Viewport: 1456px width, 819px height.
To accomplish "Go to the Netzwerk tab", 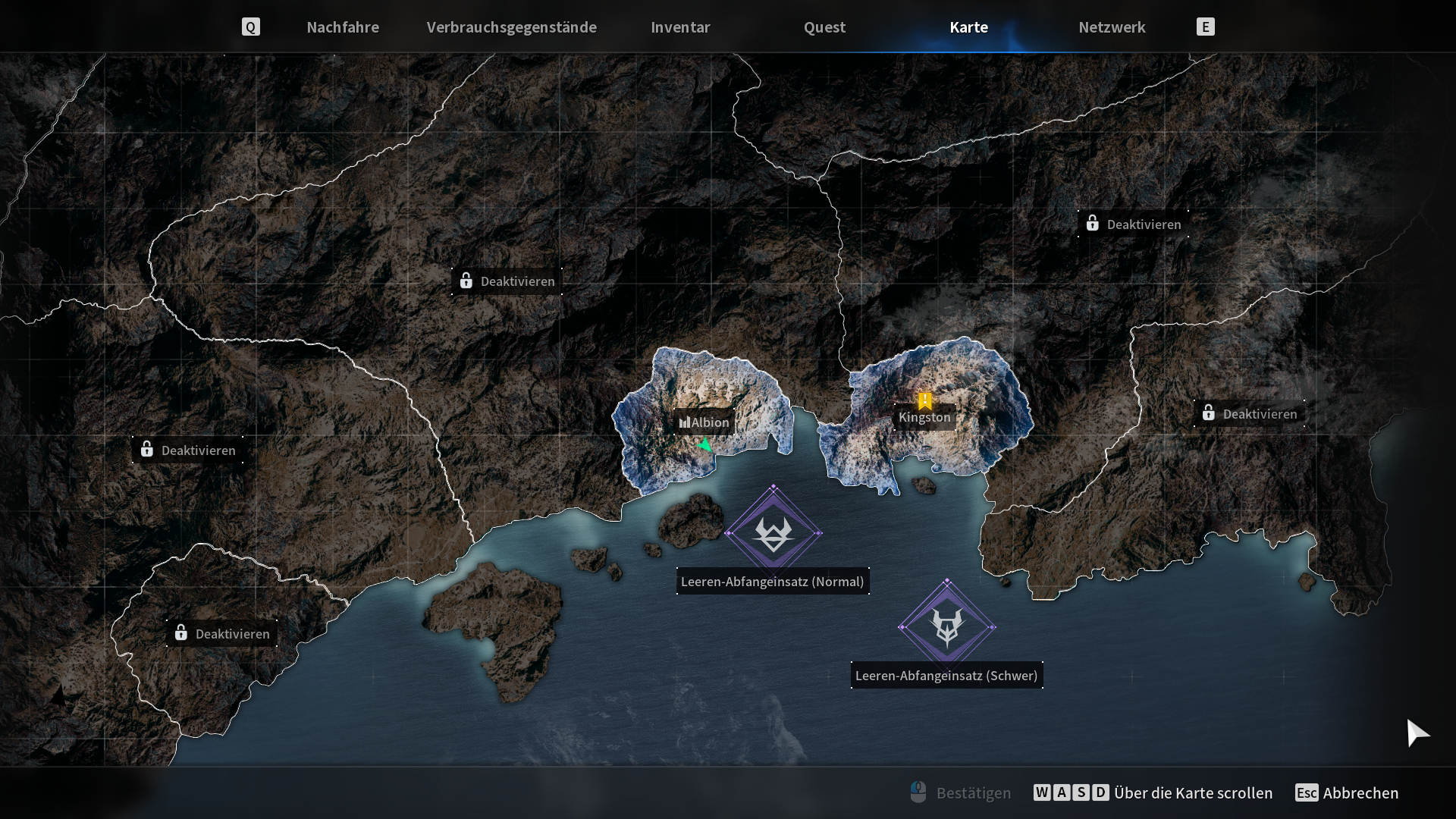I will (x=1112, y=27).
